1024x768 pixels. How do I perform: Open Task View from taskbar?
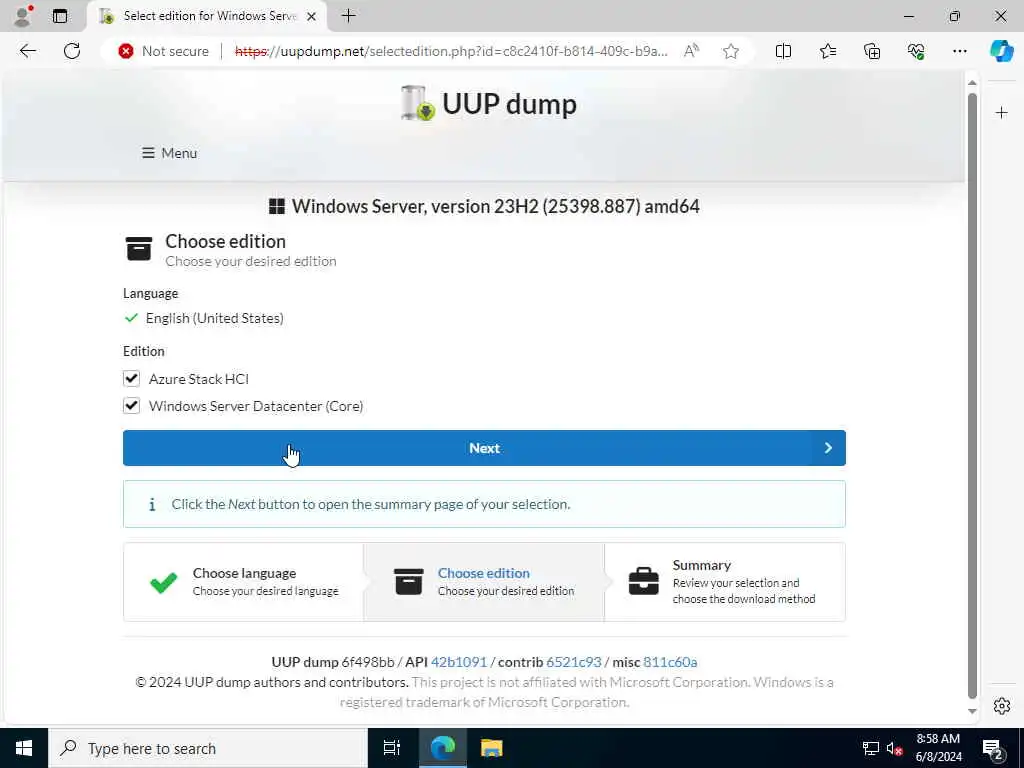click(391, 748)
